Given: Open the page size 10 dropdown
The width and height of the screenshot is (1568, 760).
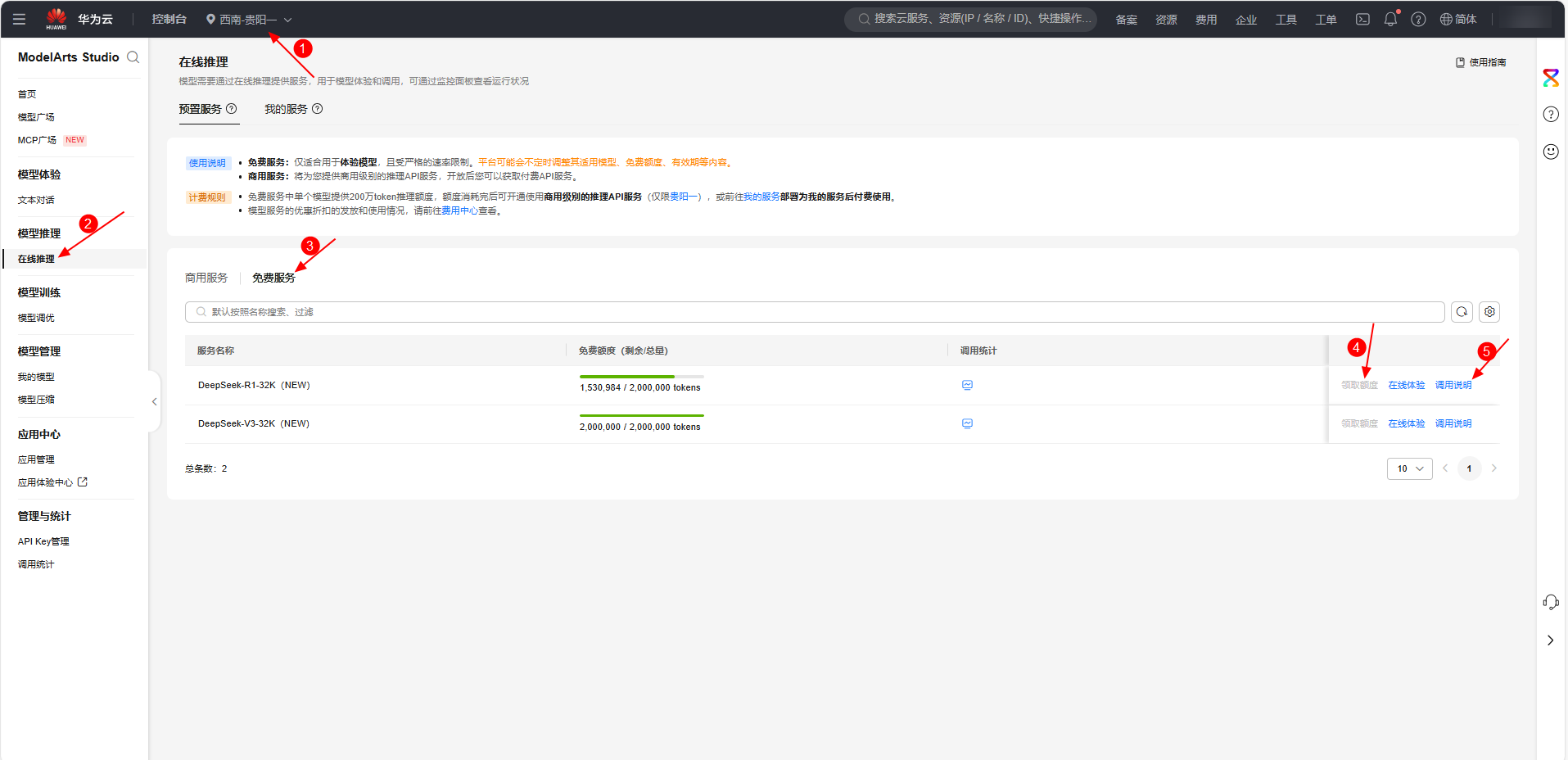Looking at the screenshot, I should point(1409,468).
